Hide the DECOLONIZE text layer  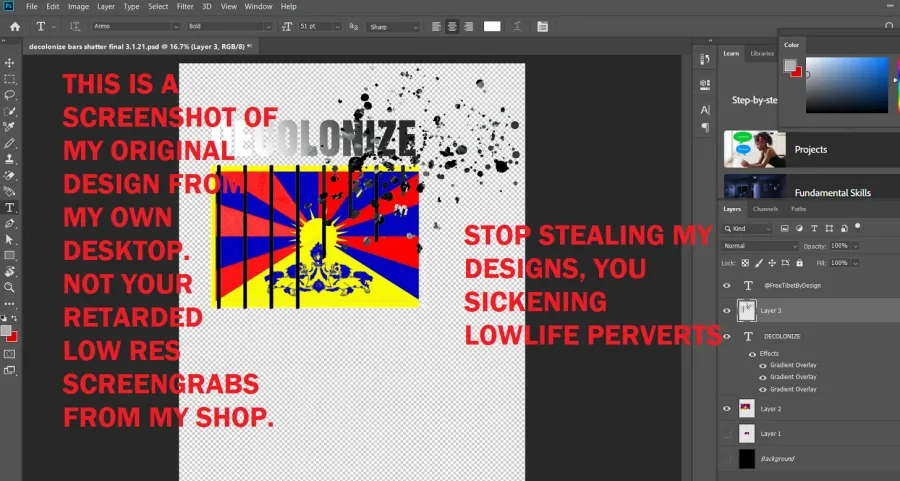coord(727,336)
